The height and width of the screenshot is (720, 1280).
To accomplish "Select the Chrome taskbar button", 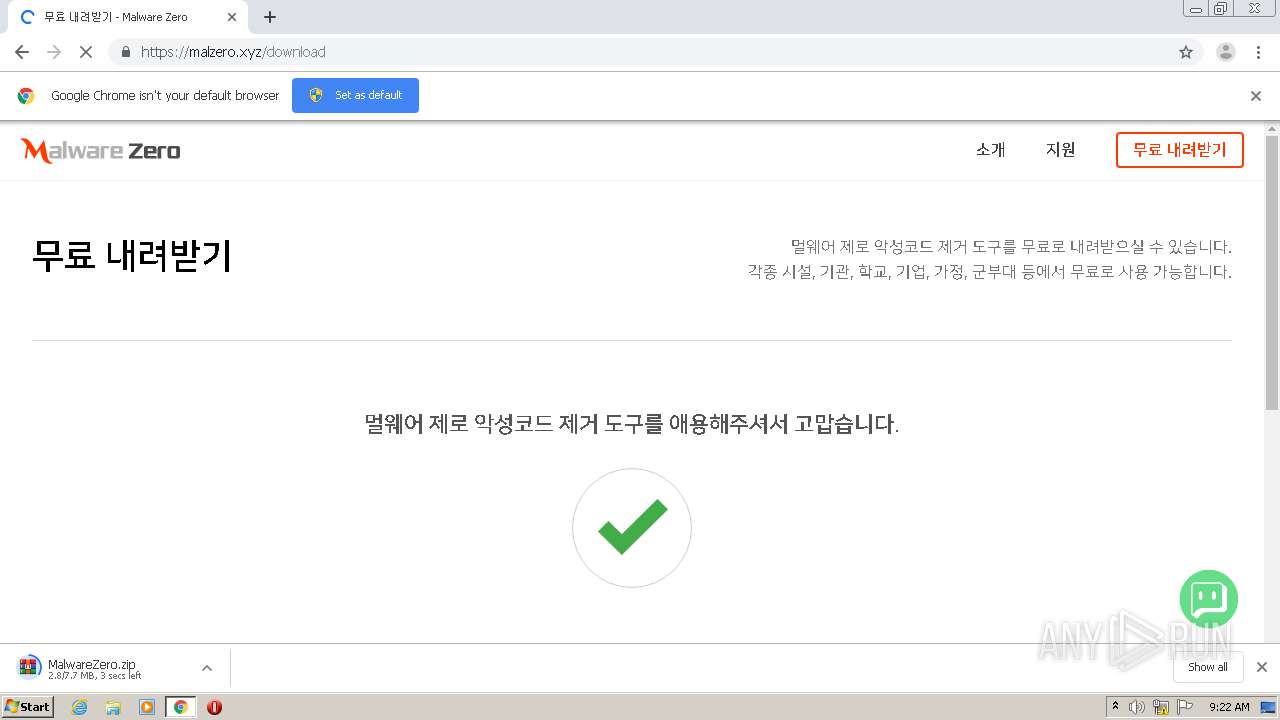I will (180, 707).
